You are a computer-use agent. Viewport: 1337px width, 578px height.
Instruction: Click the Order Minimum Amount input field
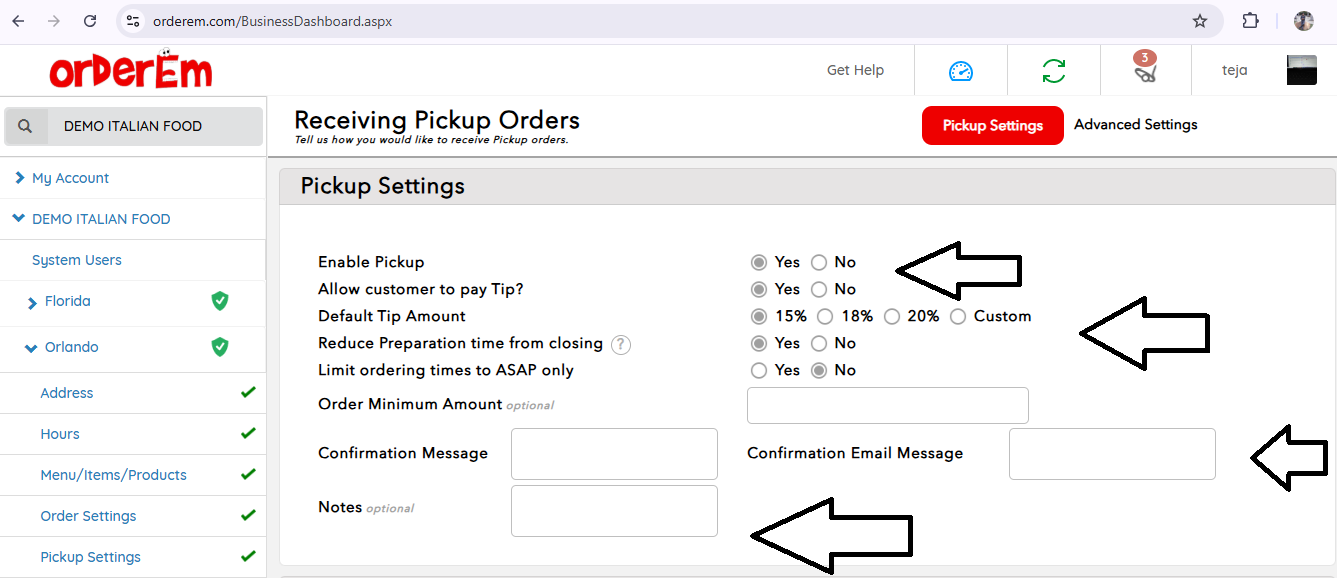(887, 405)
